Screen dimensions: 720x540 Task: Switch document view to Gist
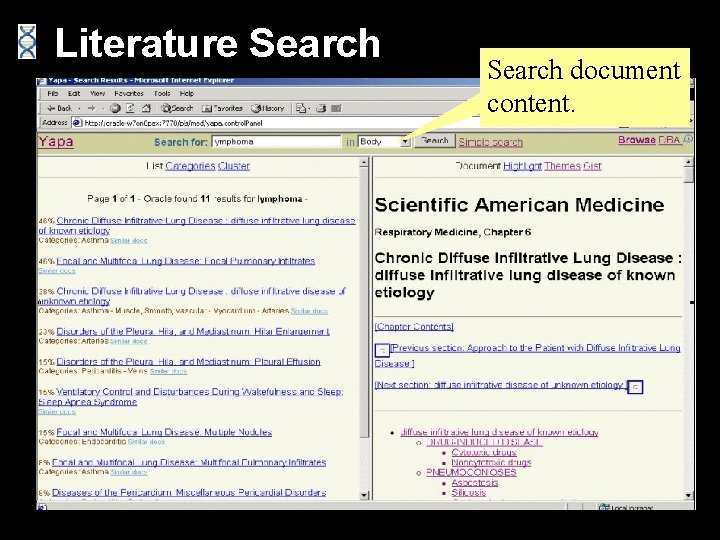tap(592, 166)
